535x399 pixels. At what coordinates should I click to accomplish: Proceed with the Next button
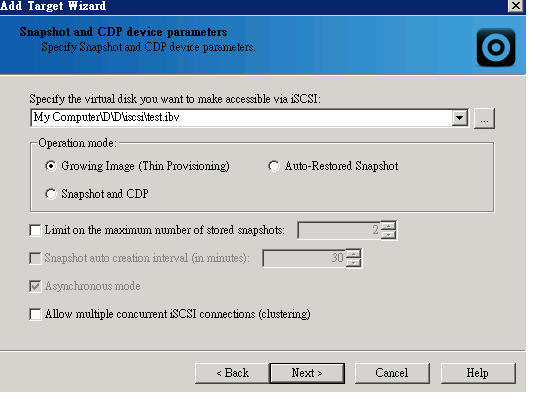click(x=307, y=373)
